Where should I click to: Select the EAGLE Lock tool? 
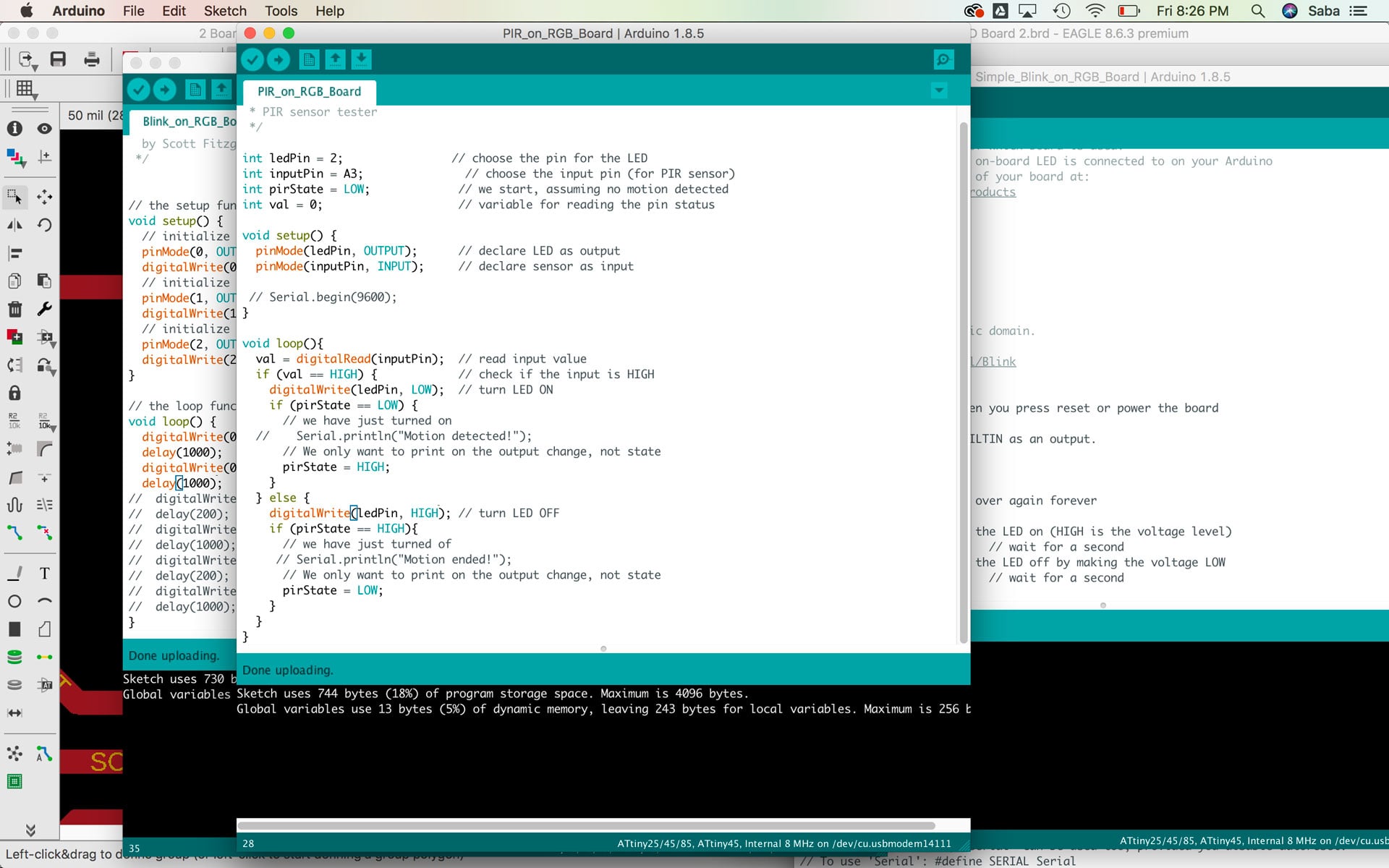(14, 393)
